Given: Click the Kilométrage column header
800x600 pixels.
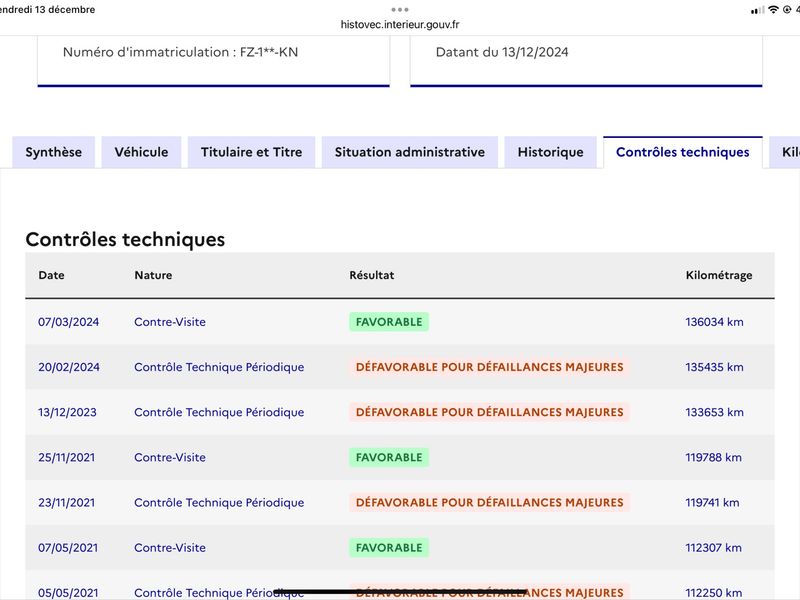Looking at the screenshot, I should coord(719,276).
